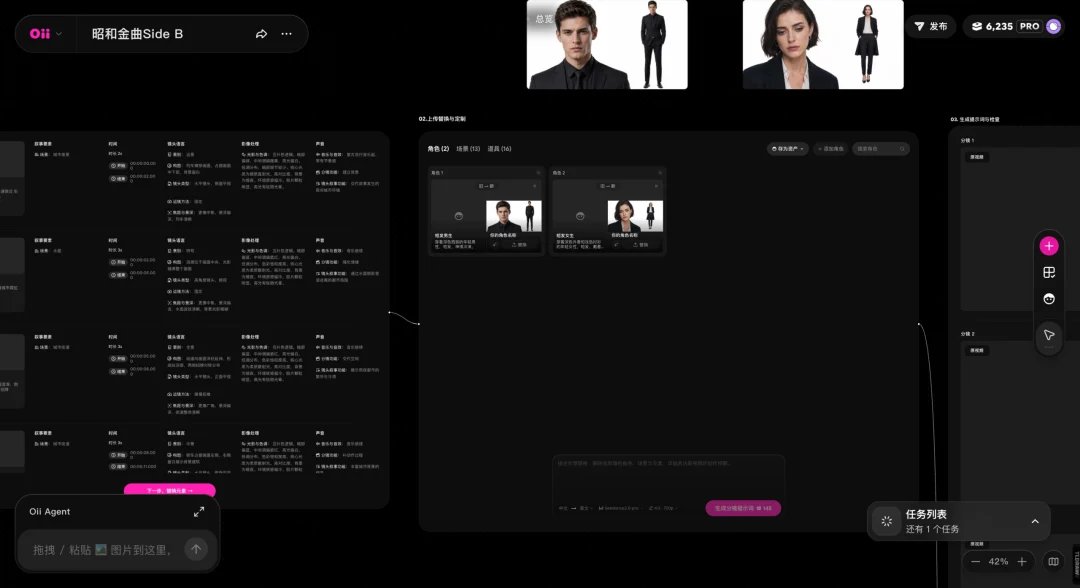The width and height of the screenshot is (1080, 588).
Task: Close the 角色 2 card
Action: [660, 173]
